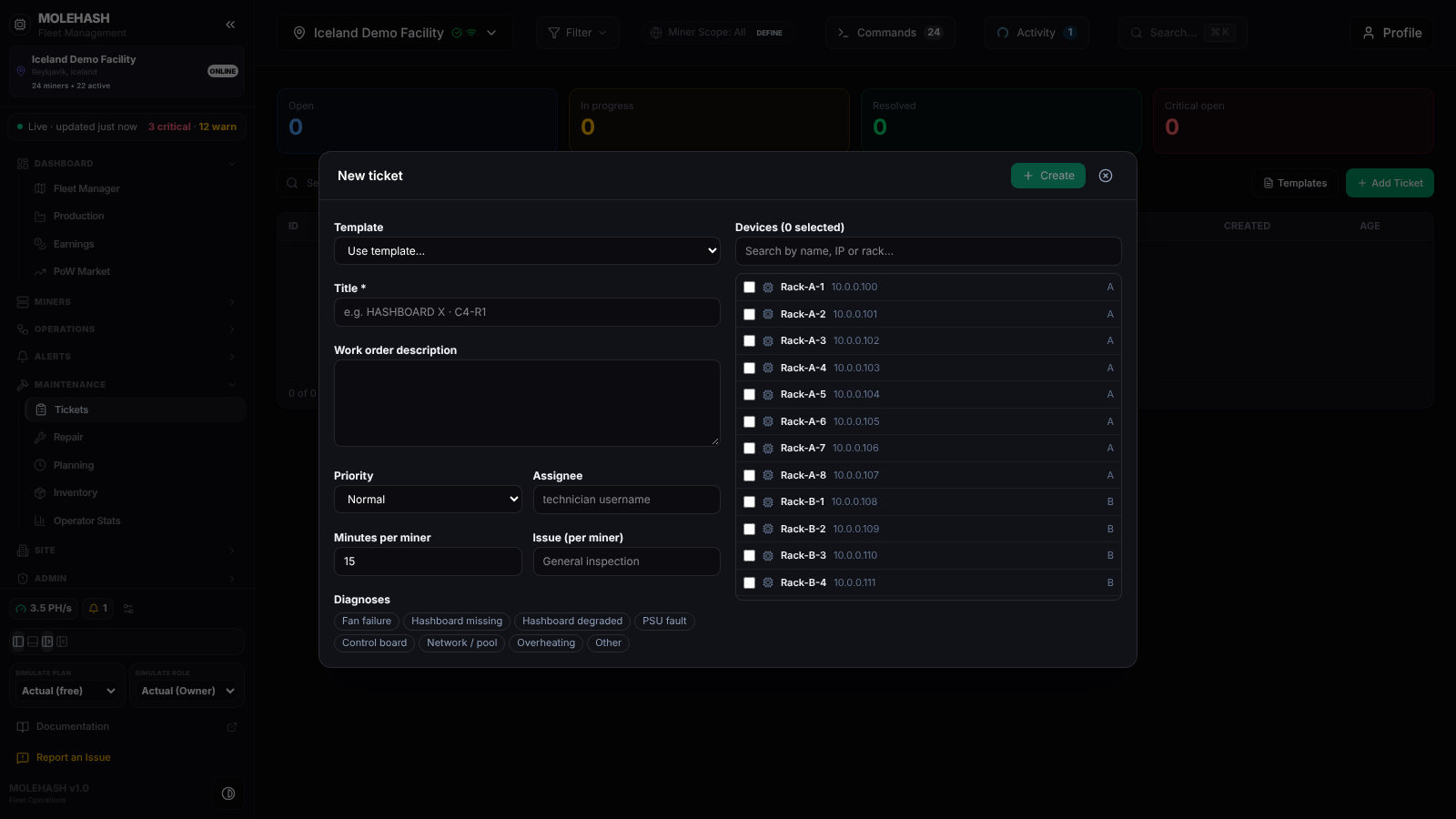Image resolution: width=1456 pixels, height=819 pixels.
Task: Open the sliders settings icon near bell
Action: coord(128,609)
